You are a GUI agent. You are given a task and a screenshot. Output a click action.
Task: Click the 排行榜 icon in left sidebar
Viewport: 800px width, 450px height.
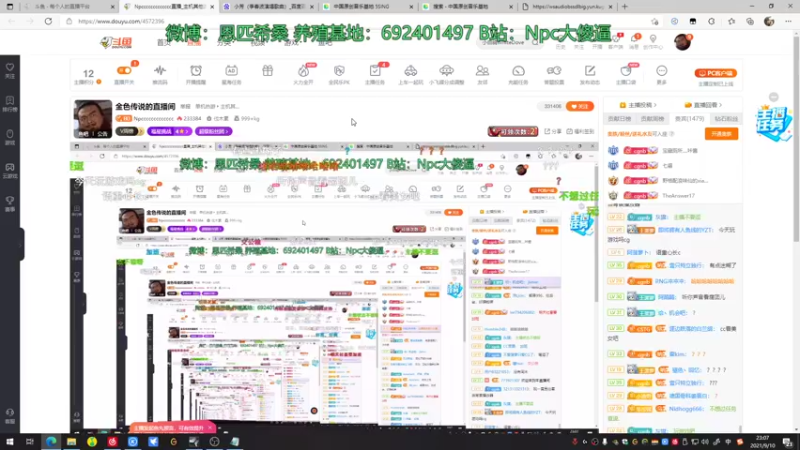[x=10, y=104]
